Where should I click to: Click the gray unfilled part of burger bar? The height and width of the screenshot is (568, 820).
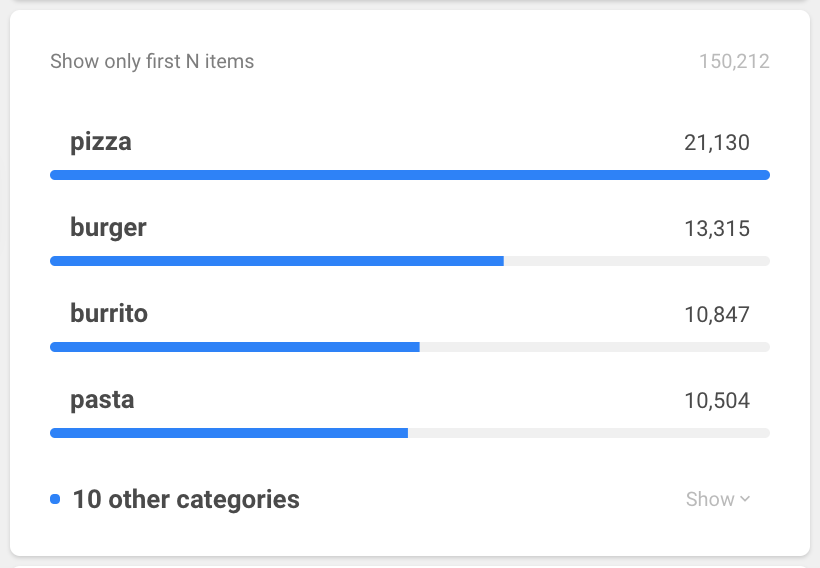(636, 261)
